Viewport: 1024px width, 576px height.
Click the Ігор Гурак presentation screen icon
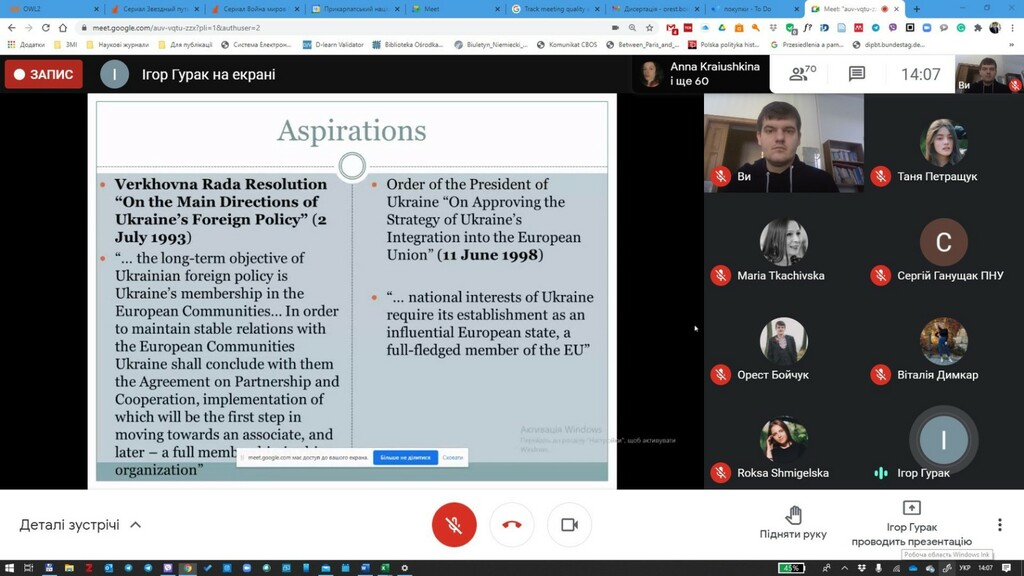[x=911, y=507]
